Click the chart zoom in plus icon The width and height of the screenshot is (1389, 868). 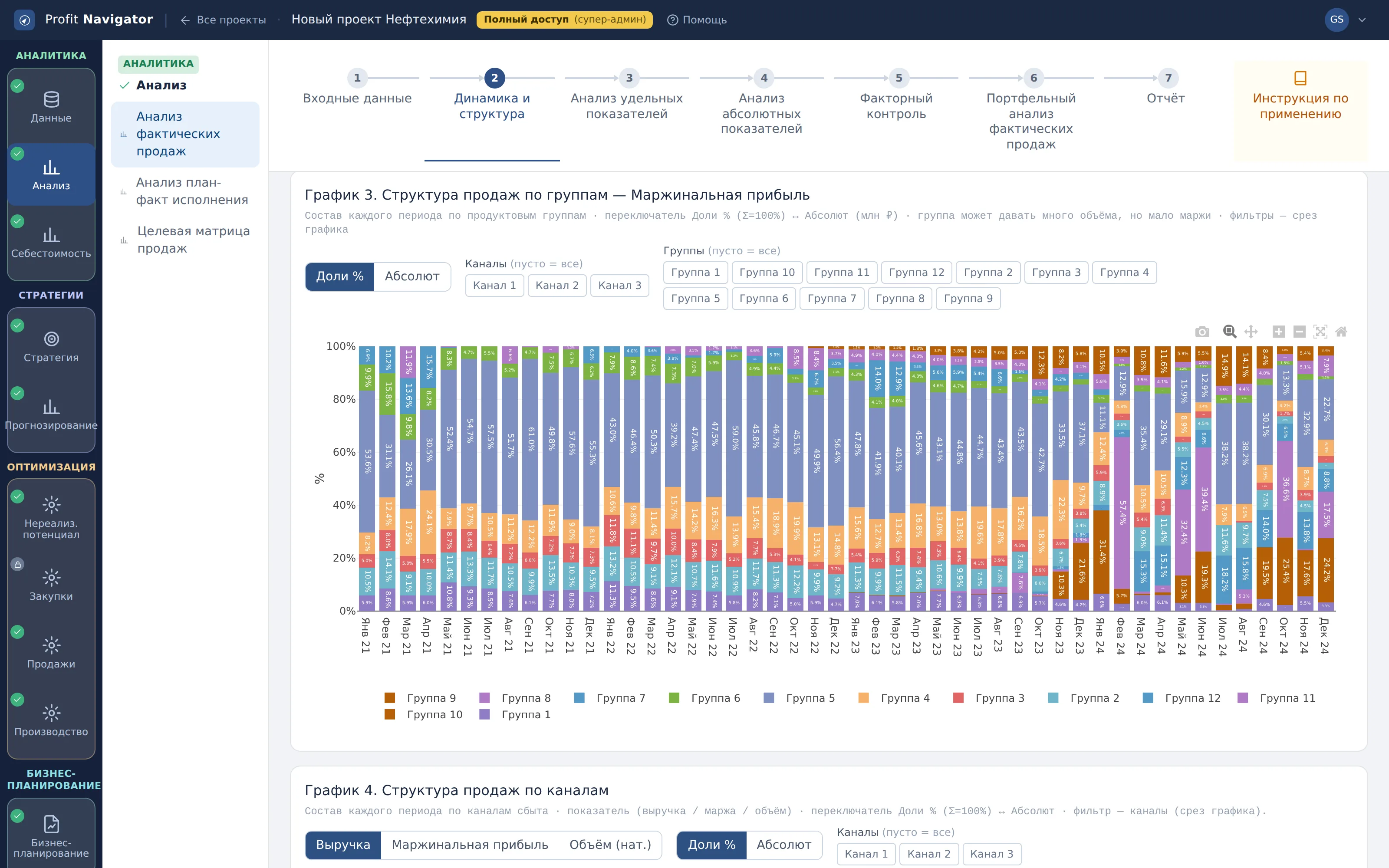(1278, 332)
